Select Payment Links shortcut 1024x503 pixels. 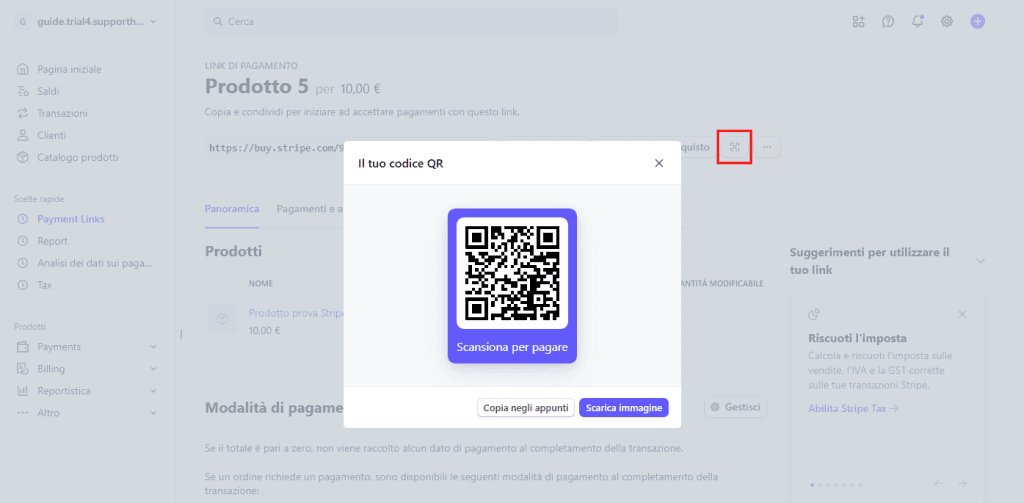tap(71, 219)
